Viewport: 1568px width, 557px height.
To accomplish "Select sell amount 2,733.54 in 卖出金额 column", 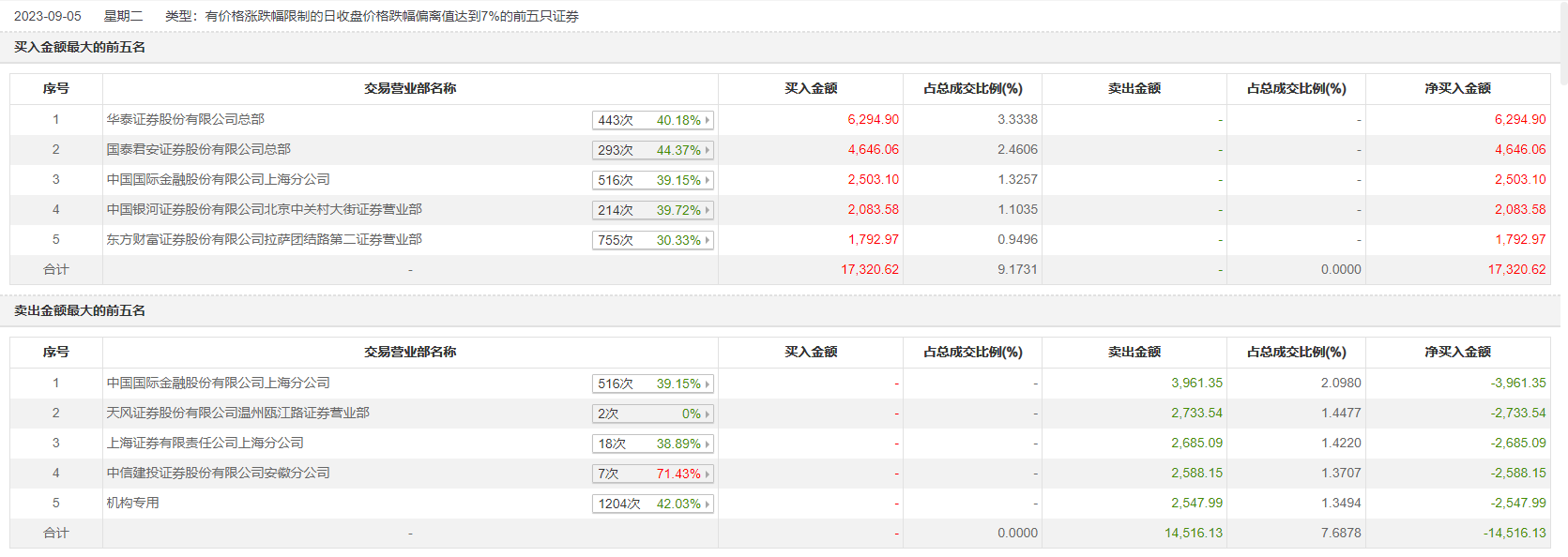I will coord(1196,413).
